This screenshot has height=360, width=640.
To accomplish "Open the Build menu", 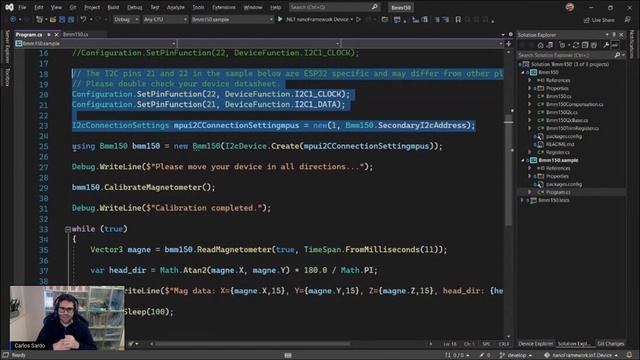I will pyautogui.click(x=113, y=7).
